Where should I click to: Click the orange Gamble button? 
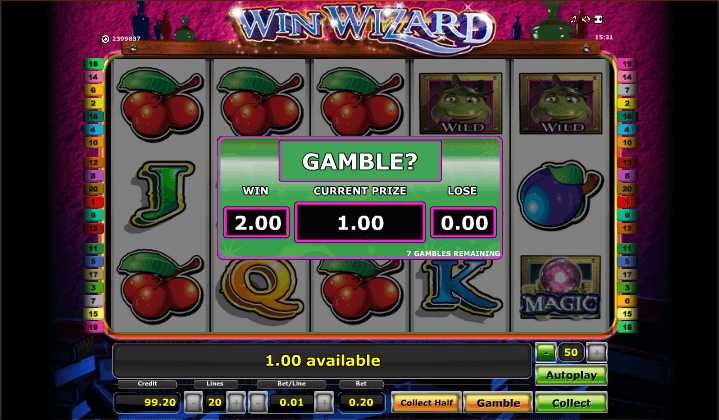pyautogui.click(x=498, y=403)
